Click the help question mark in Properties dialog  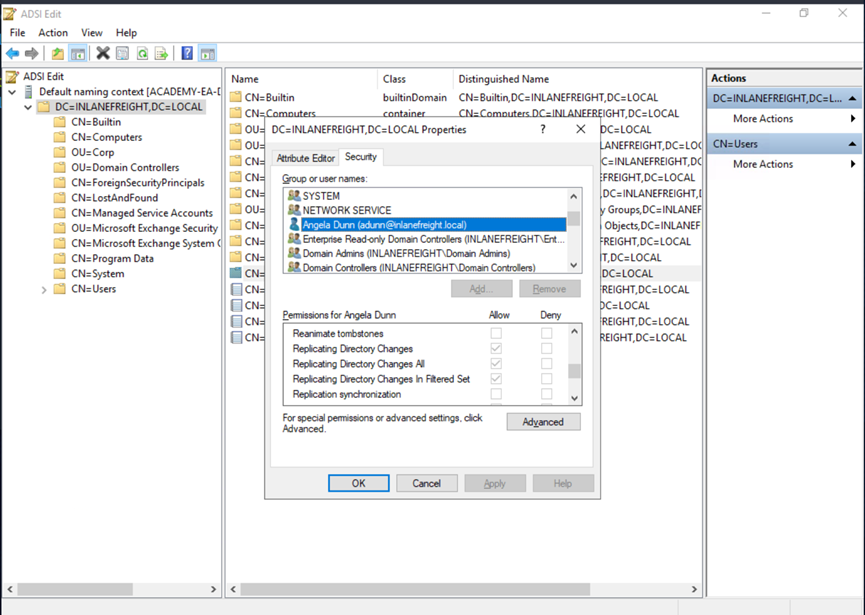click(543, 129)
